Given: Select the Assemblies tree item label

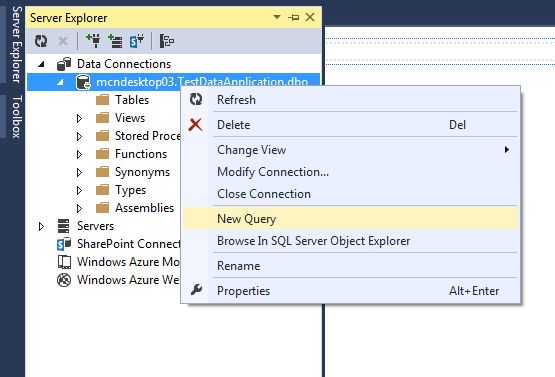Looking at the screenshot, I should click(144, 208).
